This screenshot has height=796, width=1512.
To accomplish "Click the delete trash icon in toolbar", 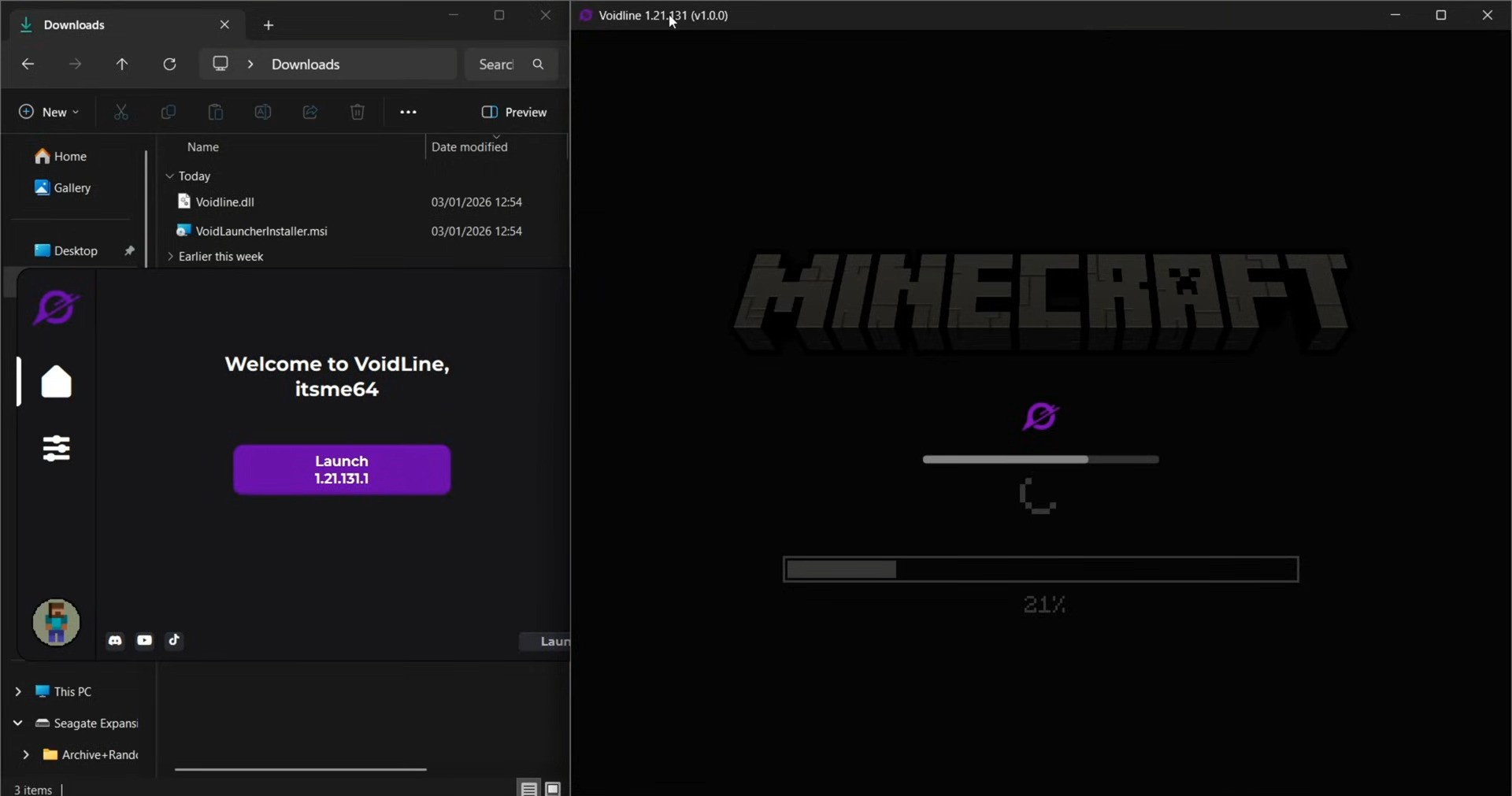I will tap(358, 112).
